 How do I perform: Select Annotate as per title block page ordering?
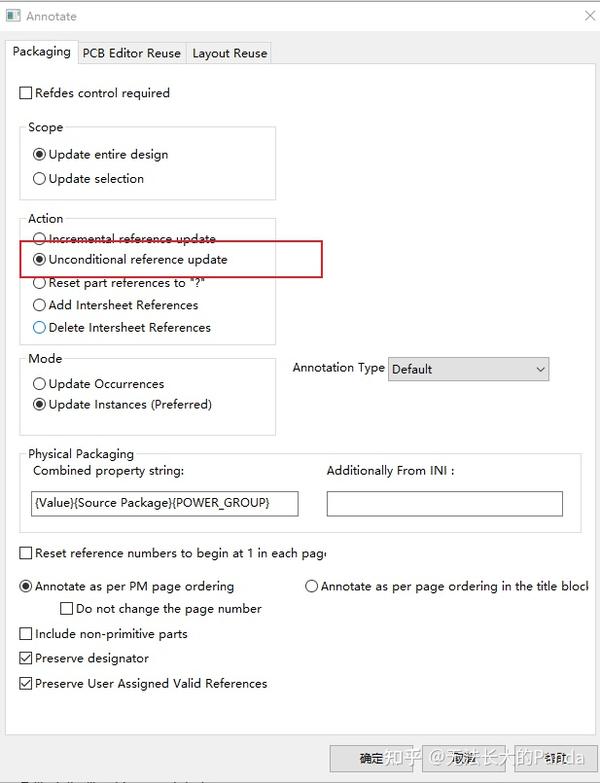[x=312, y=586]
